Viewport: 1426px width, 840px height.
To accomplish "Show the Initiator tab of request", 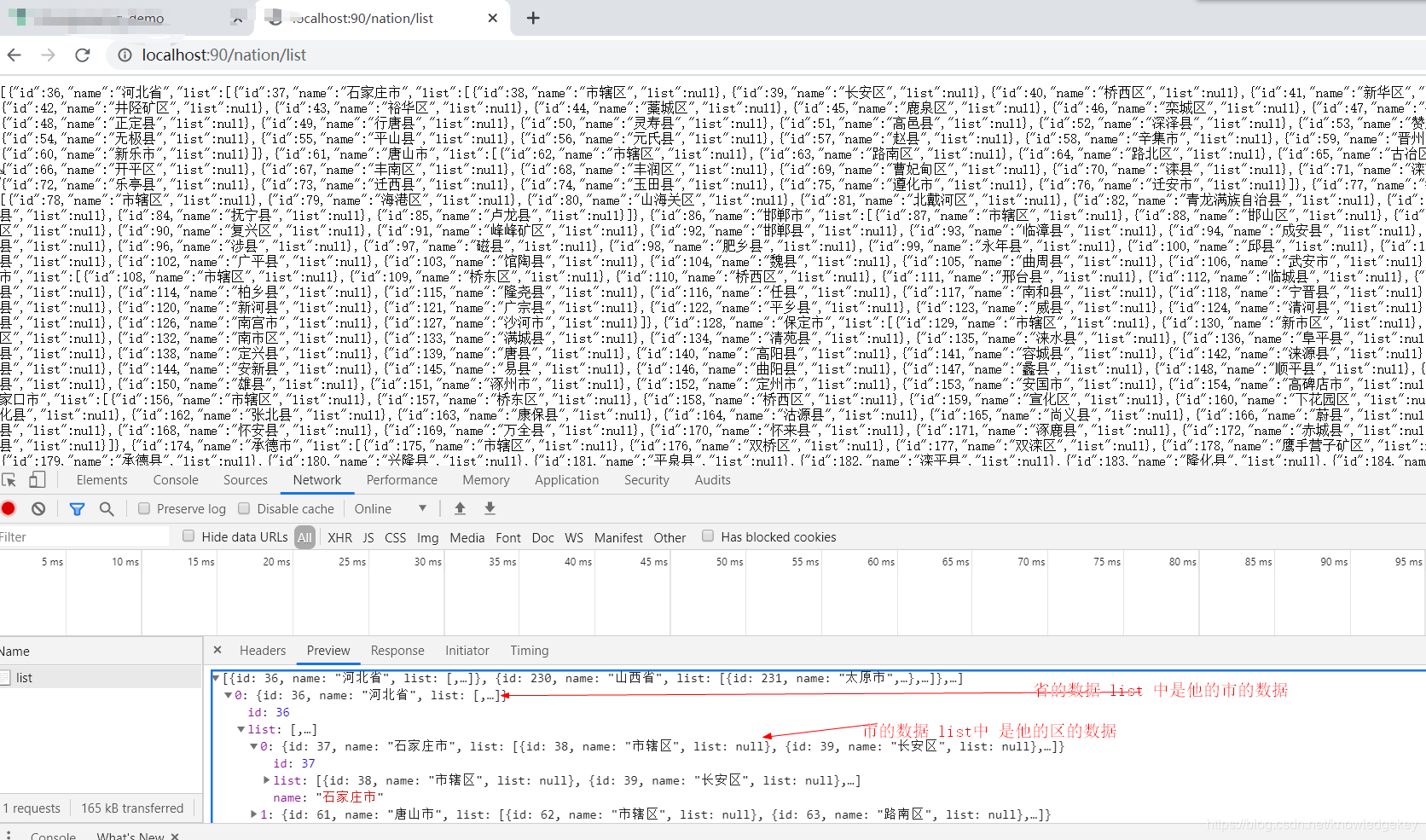I will click(x=467, y=650).
